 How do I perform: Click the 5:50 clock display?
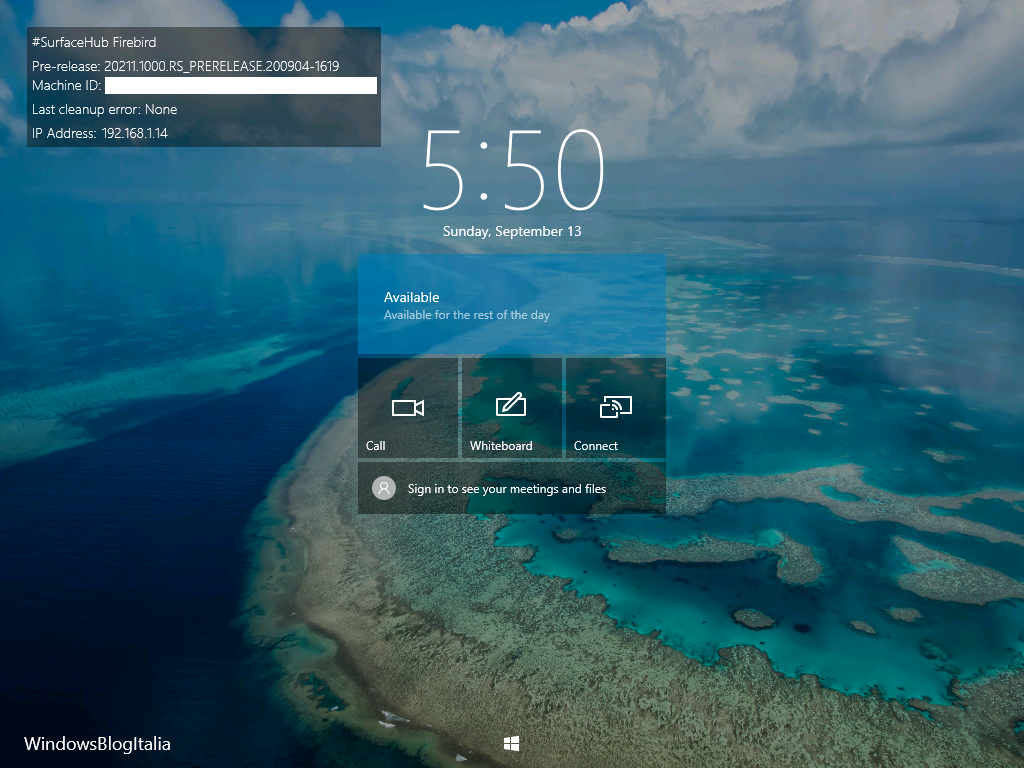coord(513,170)
